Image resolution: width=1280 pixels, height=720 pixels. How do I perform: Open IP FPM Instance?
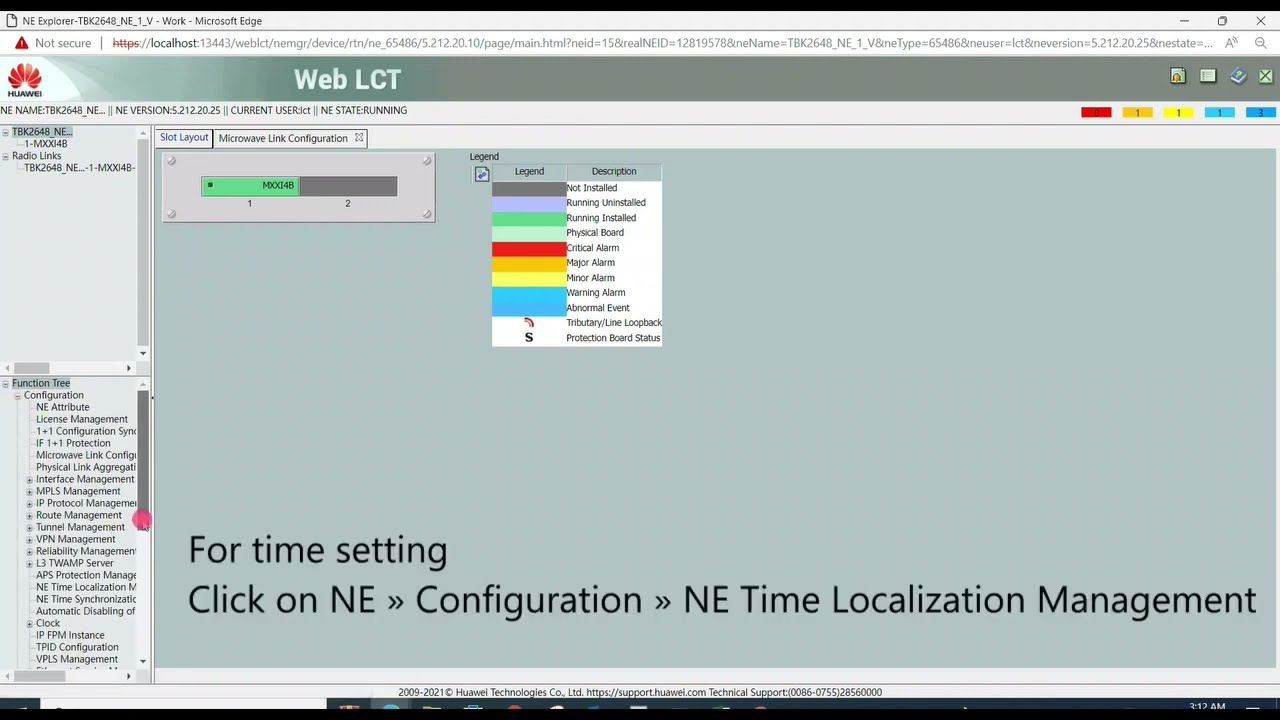pos(70,635)
